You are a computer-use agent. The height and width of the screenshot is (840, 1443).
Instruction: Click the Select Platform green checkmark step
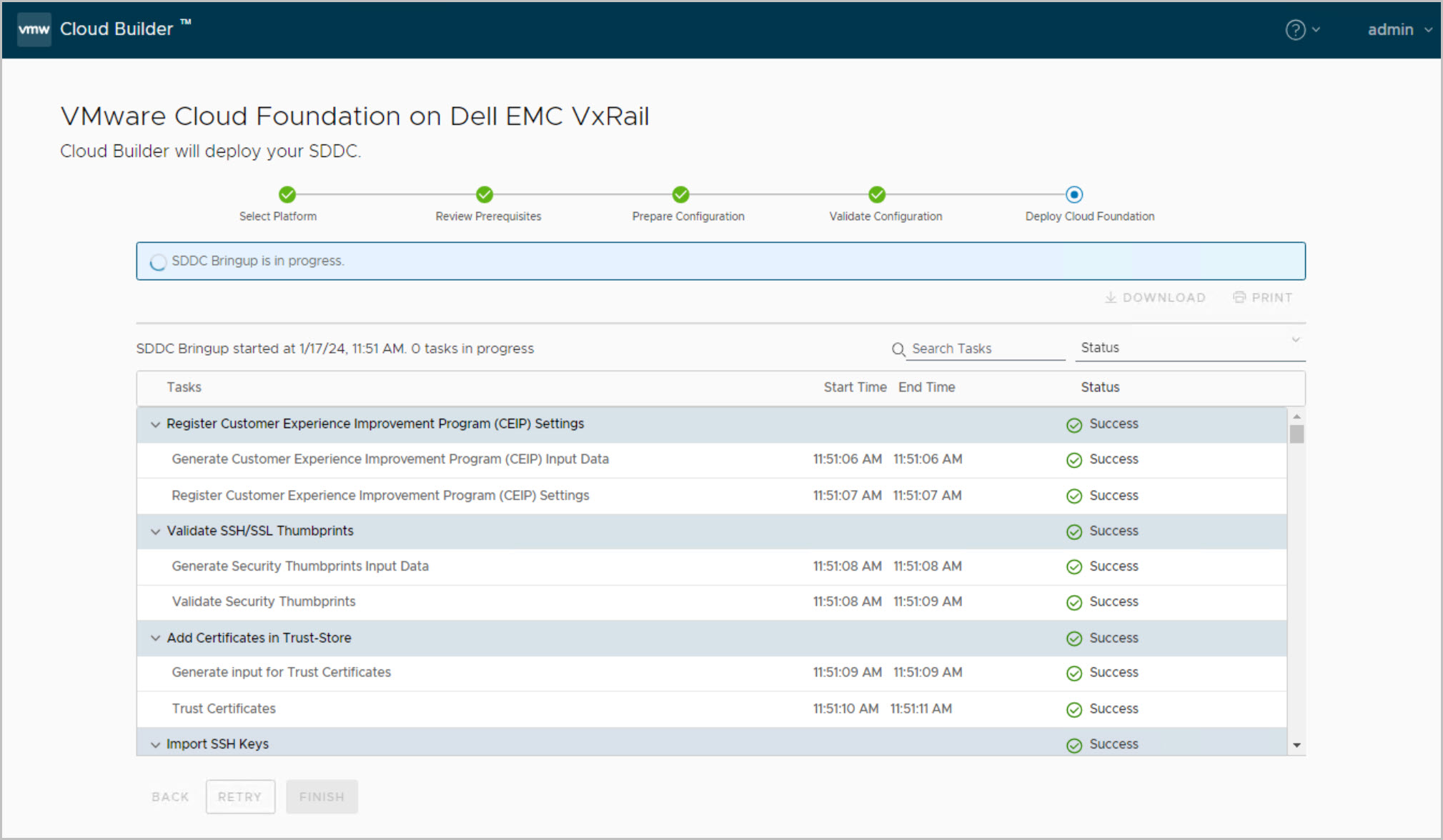coord(287,194)
